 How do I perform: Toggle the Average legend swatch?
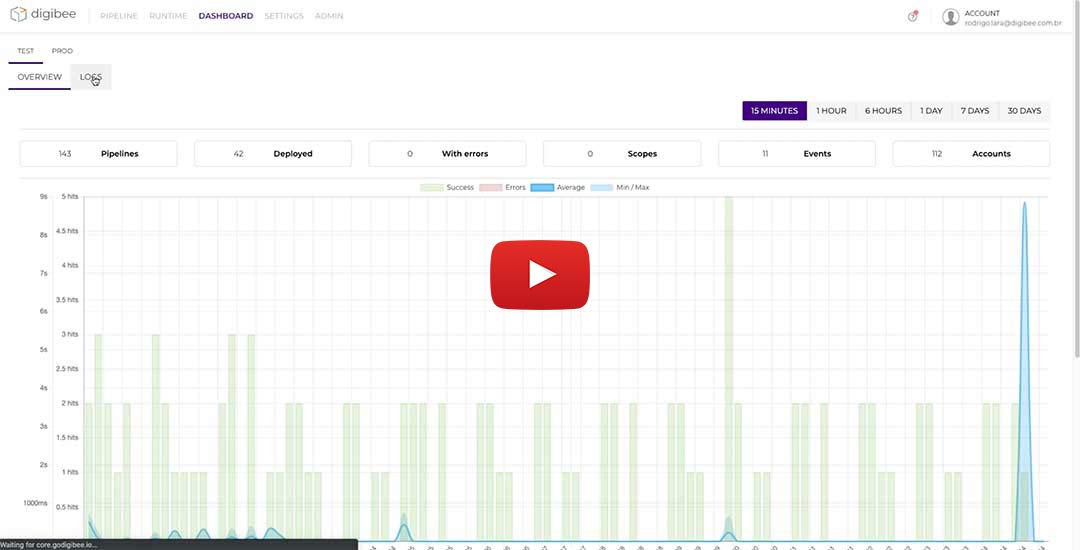click(x=542, y=187)
